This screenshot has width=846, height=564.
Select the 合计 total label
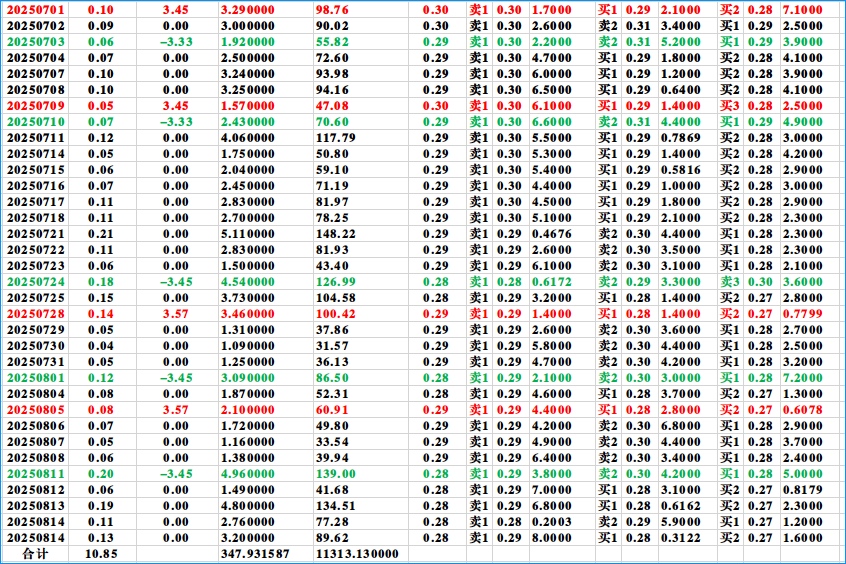pos(36,554)
